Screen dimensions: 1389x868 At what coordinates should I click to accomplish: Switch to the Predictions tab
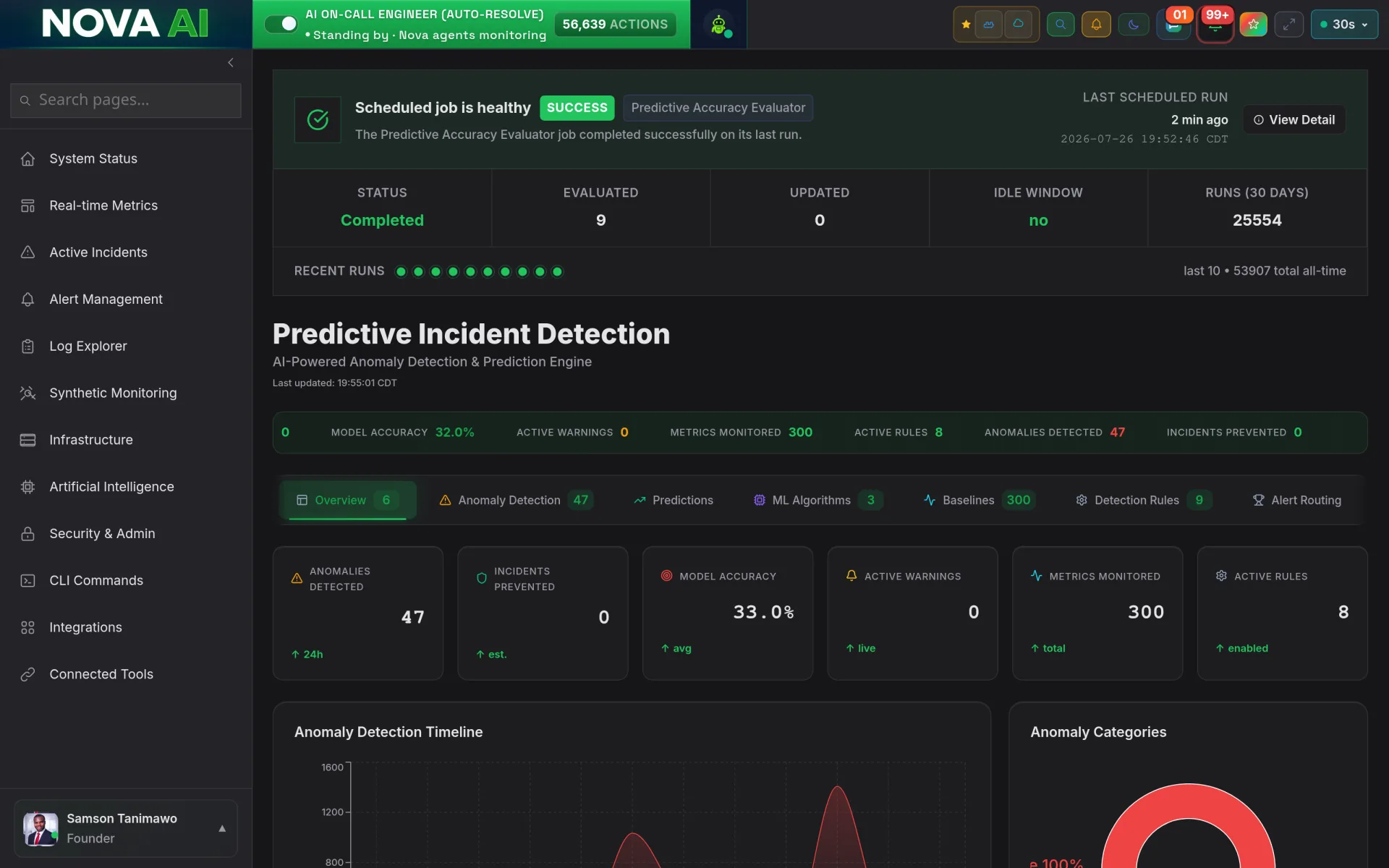(x=674, y=500)
